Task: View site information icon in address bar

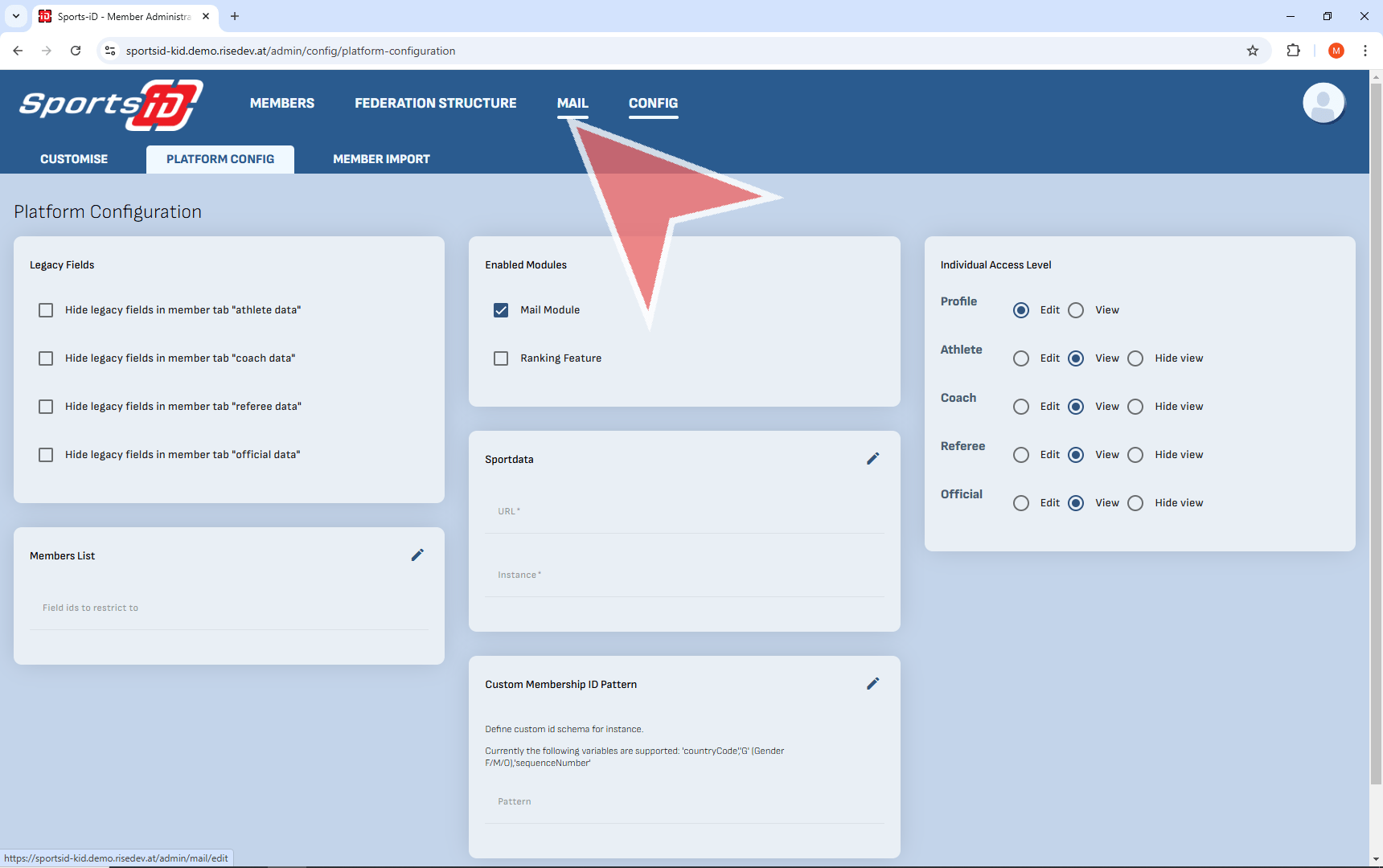Action: [110, 51]
